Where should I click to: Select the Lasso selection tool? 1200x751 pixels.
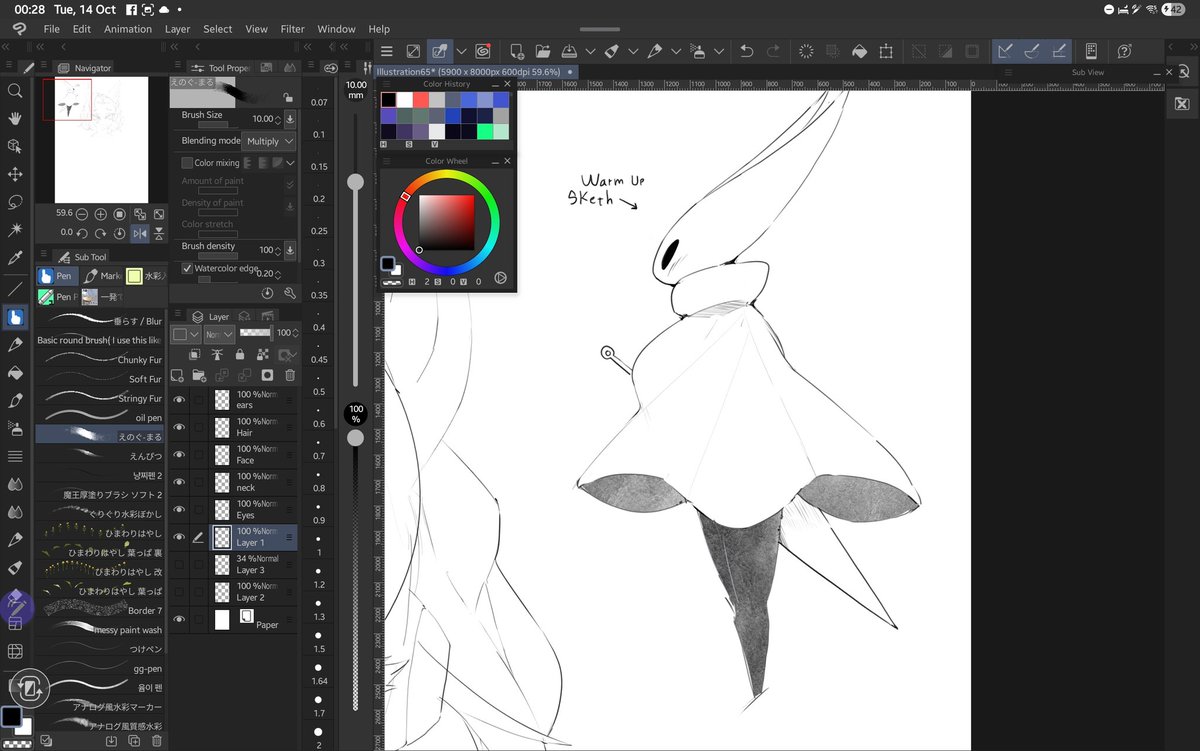point(15,202)
